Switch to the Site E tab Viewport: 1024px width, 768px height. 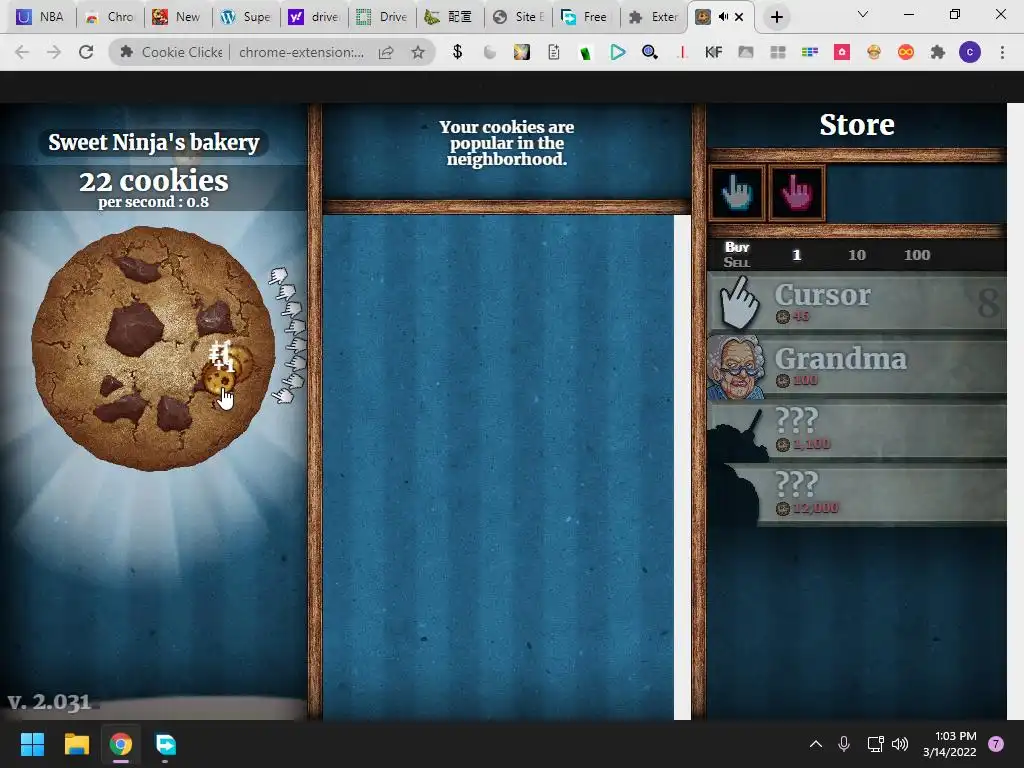pos(519,17)
